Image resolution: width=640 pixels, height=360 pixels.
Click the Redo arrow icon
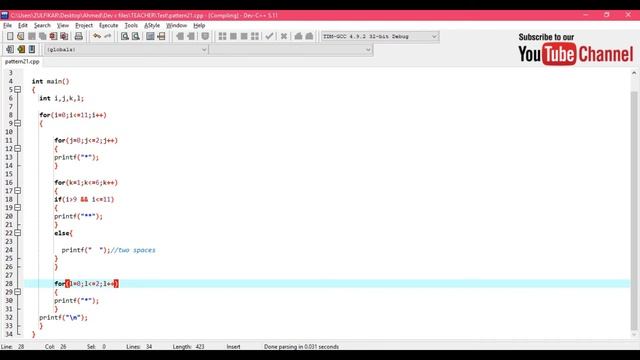pyautogui.click(x=107, y=36)
